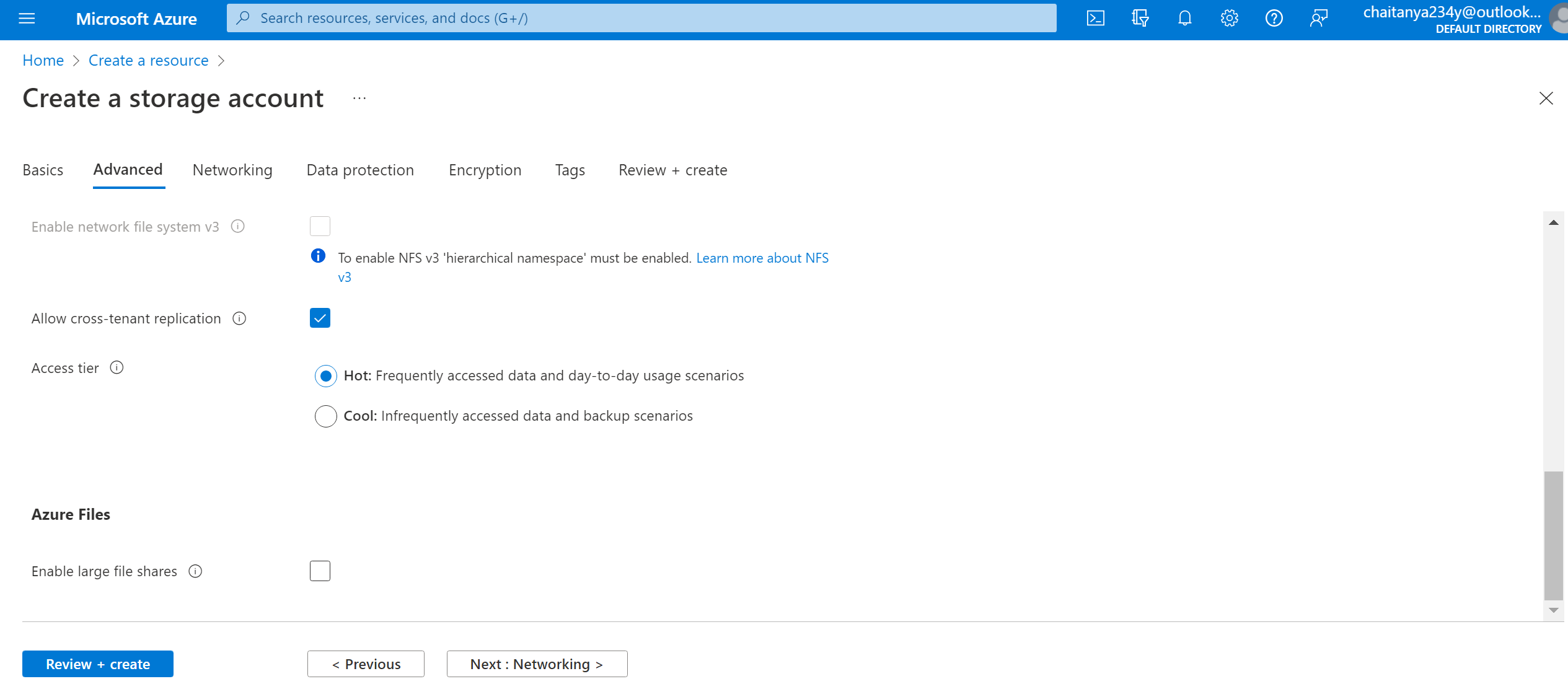Select the Cool access tier option

tap(325, 416)
